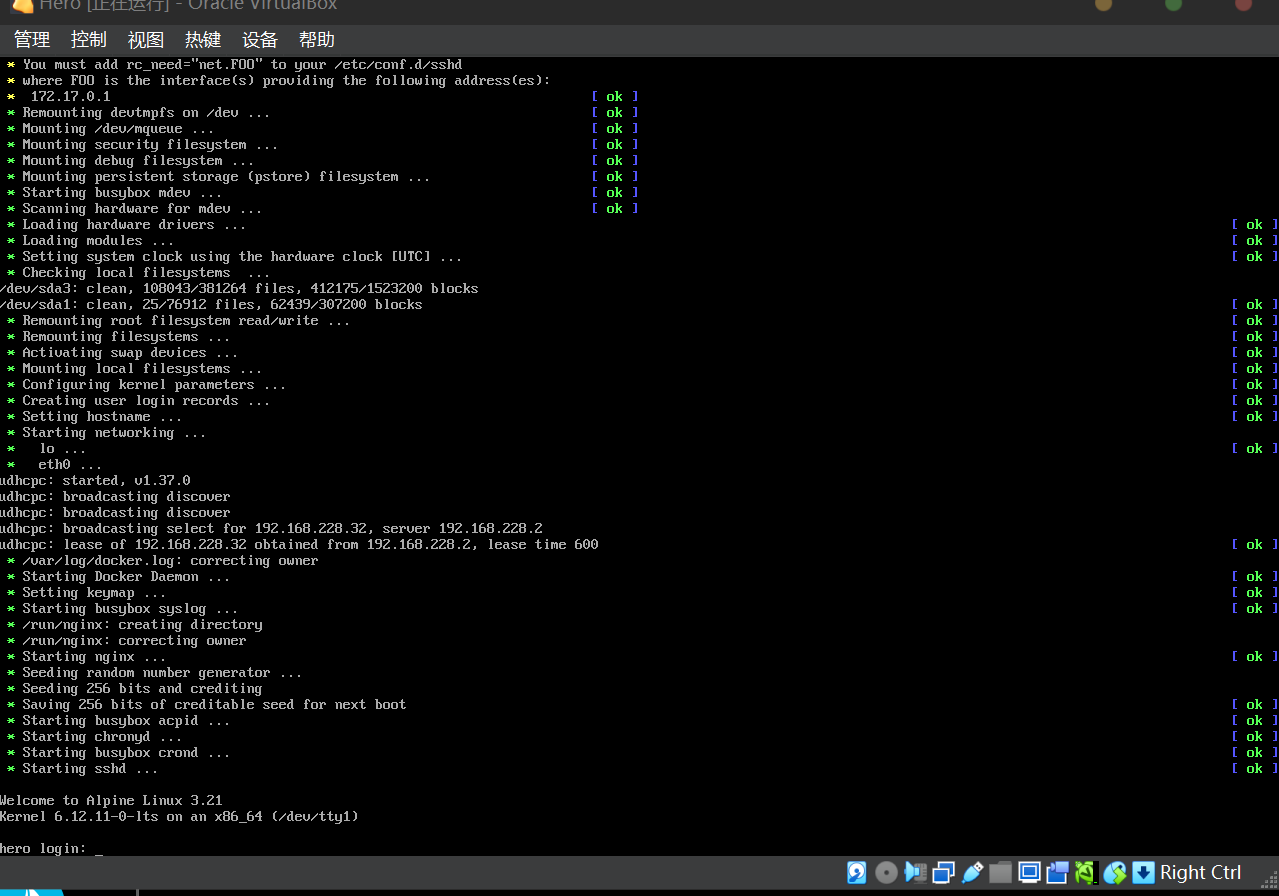The height and width of the screenshot is (896, 1279).
Task: Open the 管理 menu
Action: coord(32,40)
